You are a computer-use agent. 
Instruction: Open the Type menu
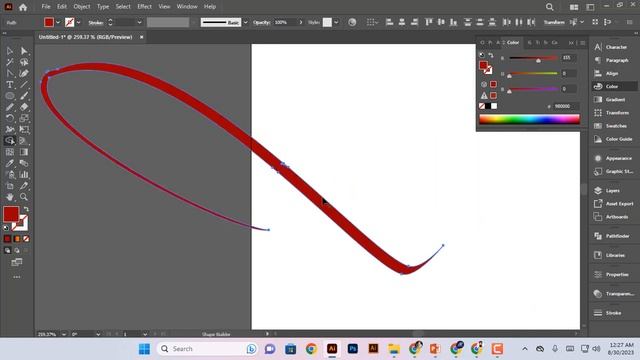tap(103, 7)
